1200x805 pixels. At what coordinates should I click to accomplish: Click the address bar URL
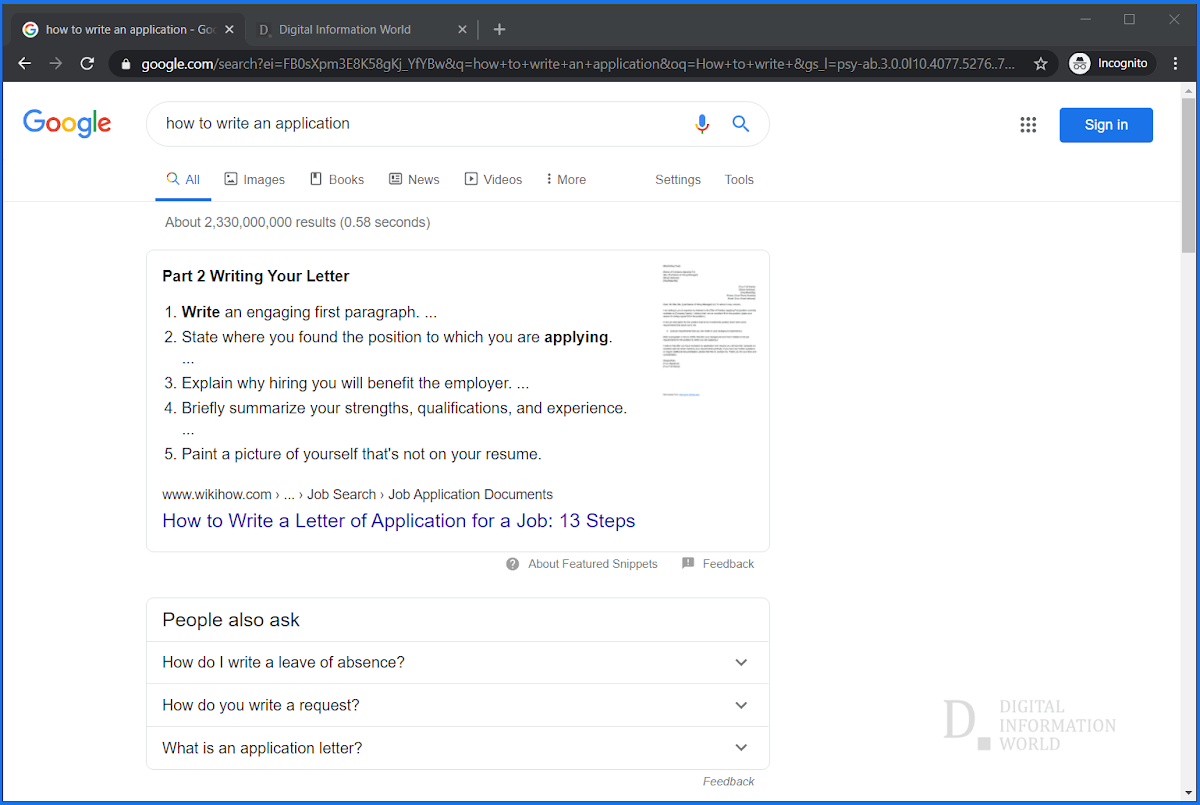(577, 64)
